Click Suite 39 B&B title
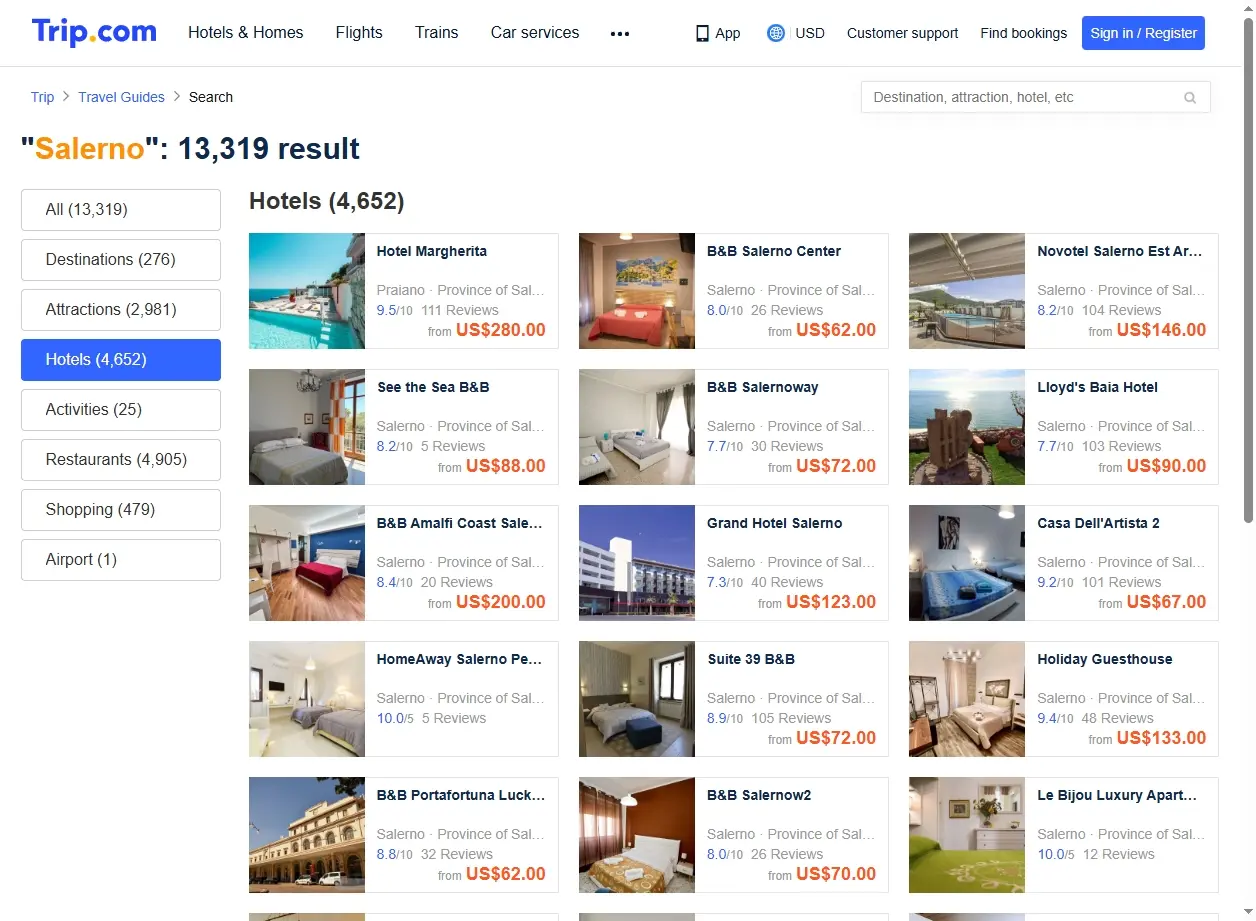1256x921 pixels. 751,659
